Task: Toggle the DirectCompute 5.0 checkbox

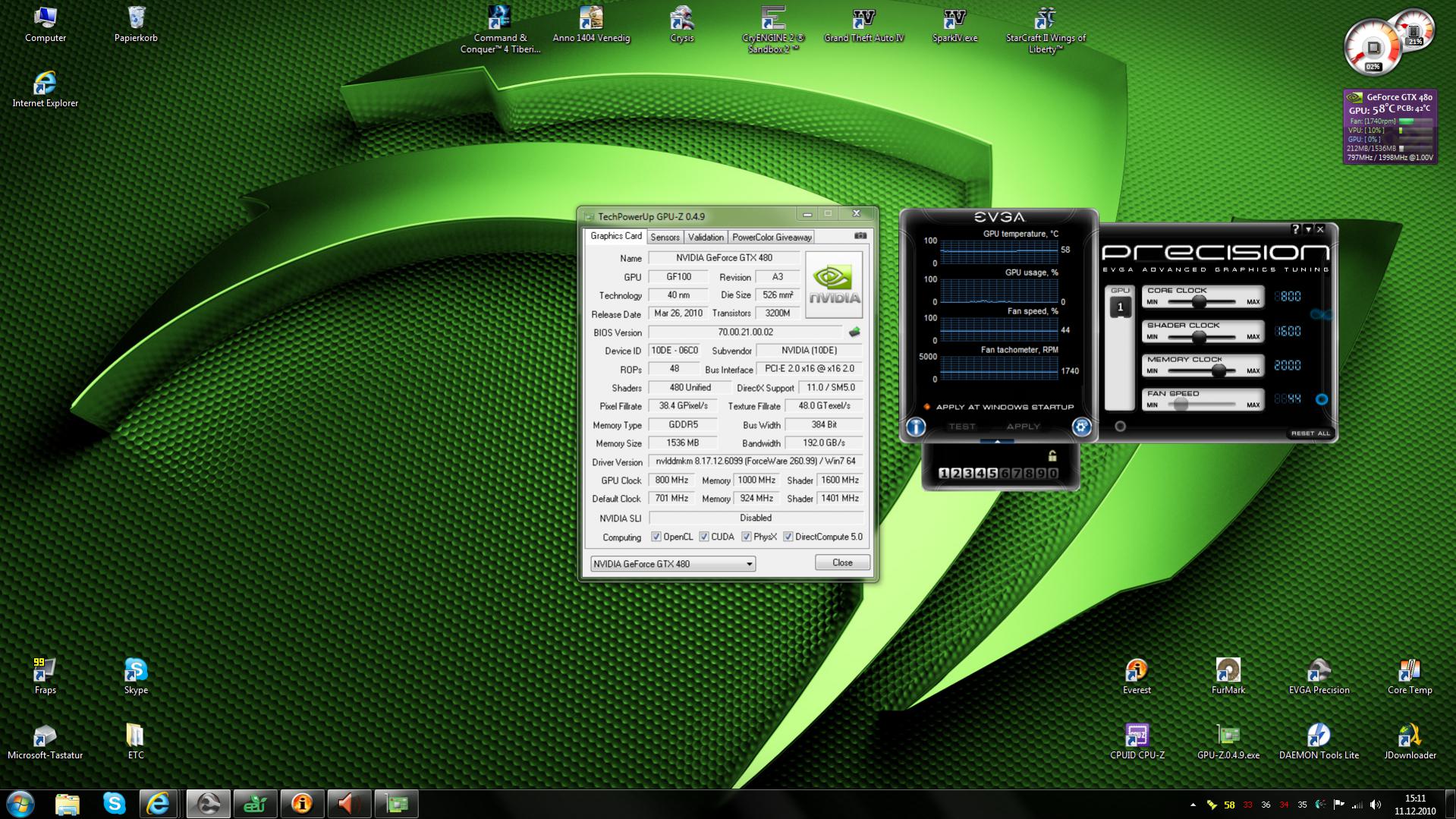Action: [x=788, y=537]
